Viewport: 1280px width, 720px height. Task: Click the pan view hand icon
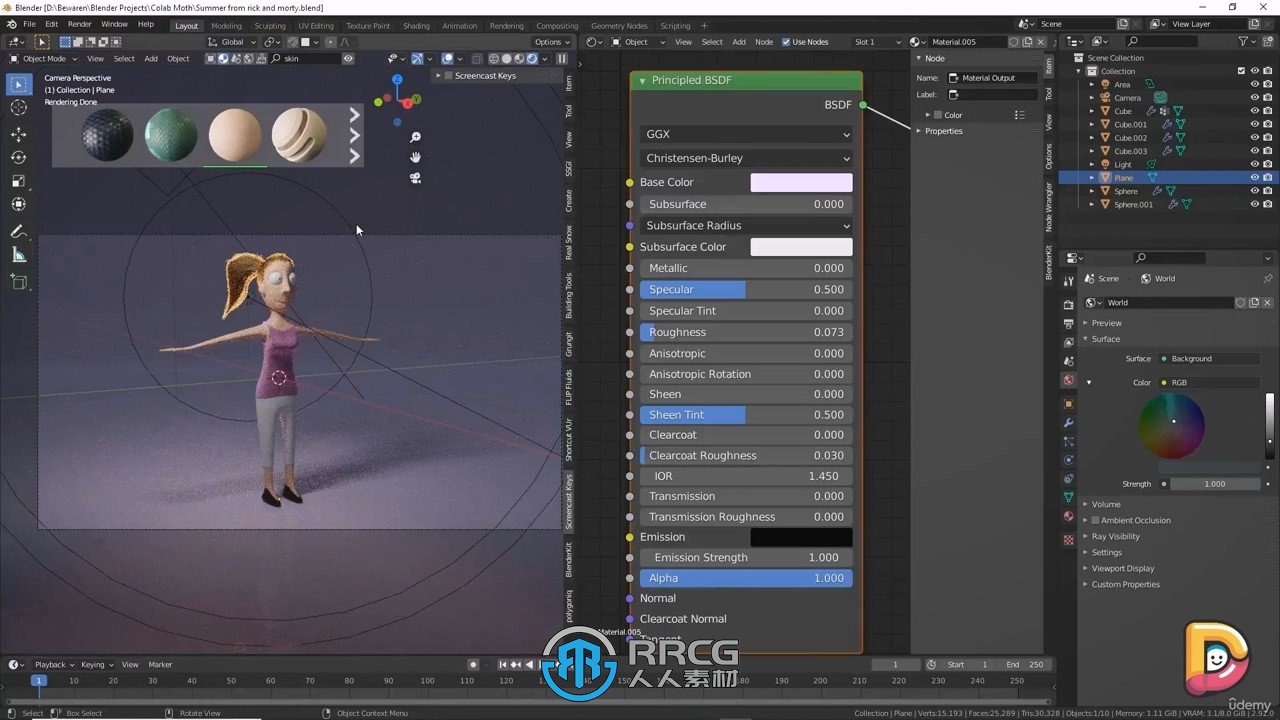[x=415, y=157]
